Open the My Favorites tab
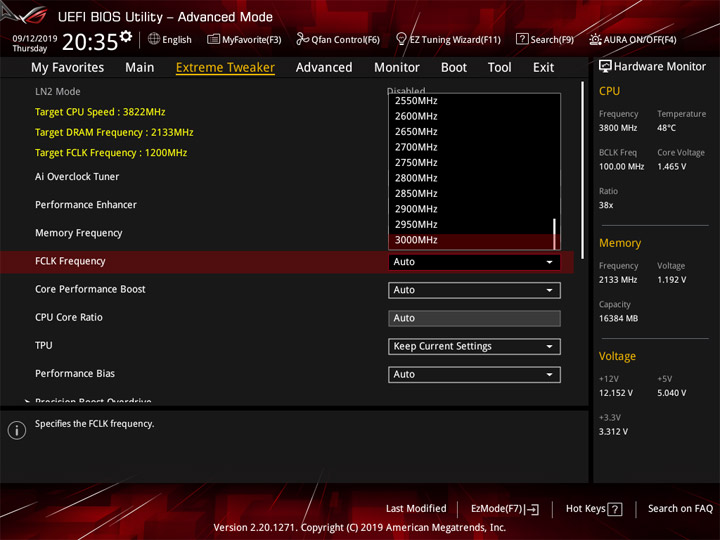This screenshot has width=720, height=540. point(68,68)
